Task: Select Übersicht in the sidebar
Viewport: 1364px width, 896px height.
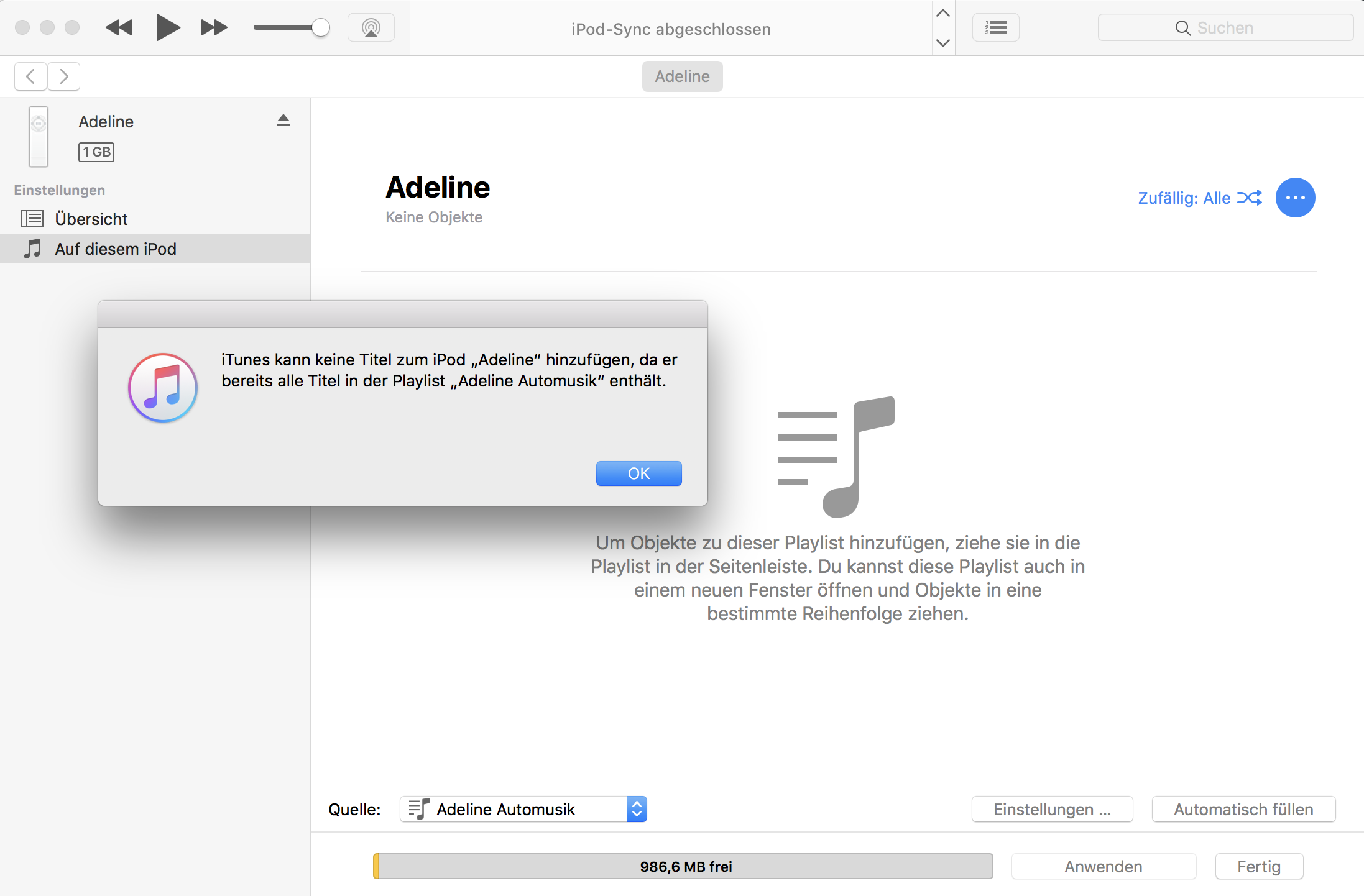Action: click(91, 219)
